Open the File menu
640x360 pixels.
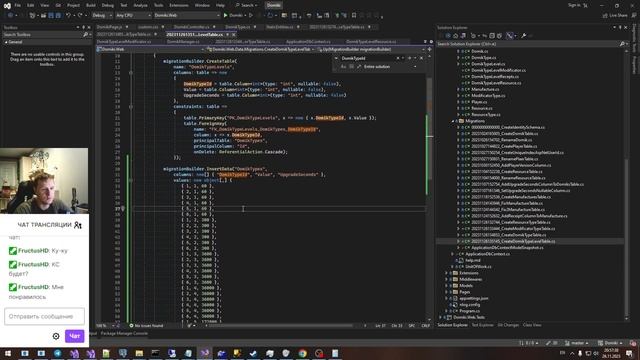click(x=18, y=5)
